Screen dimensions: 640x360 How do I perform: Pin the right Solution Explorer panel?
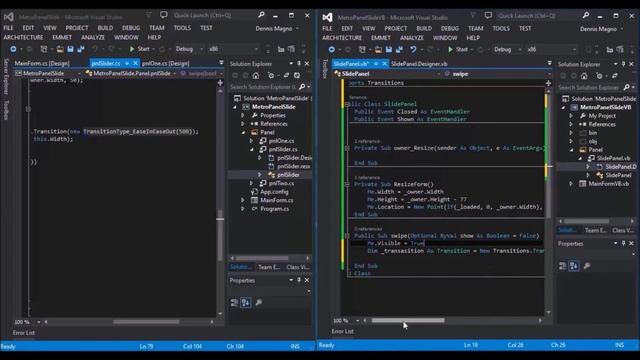[624, 64]
